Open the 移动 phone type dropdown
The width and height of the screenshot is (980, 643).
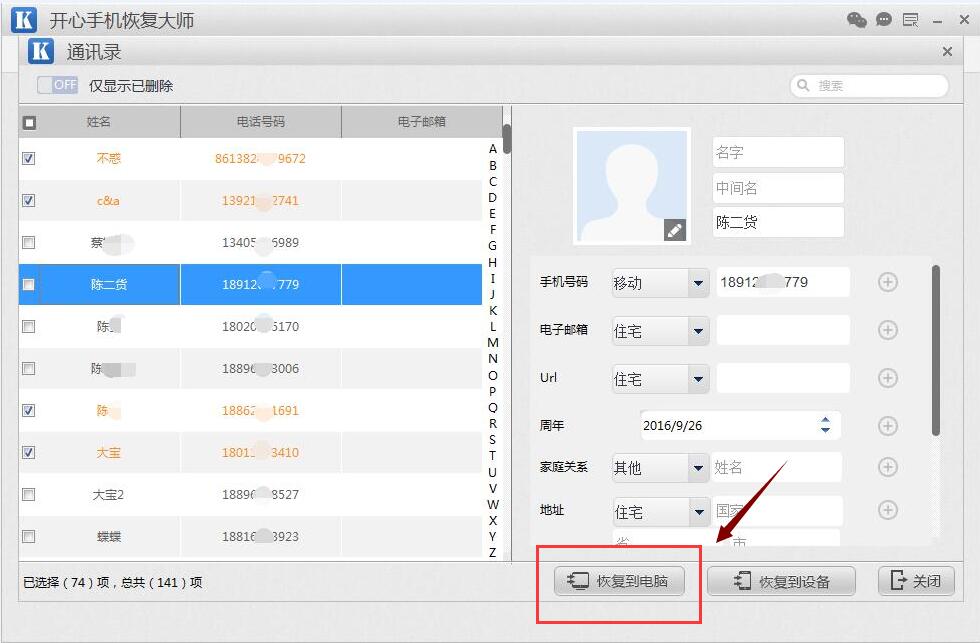661,283
